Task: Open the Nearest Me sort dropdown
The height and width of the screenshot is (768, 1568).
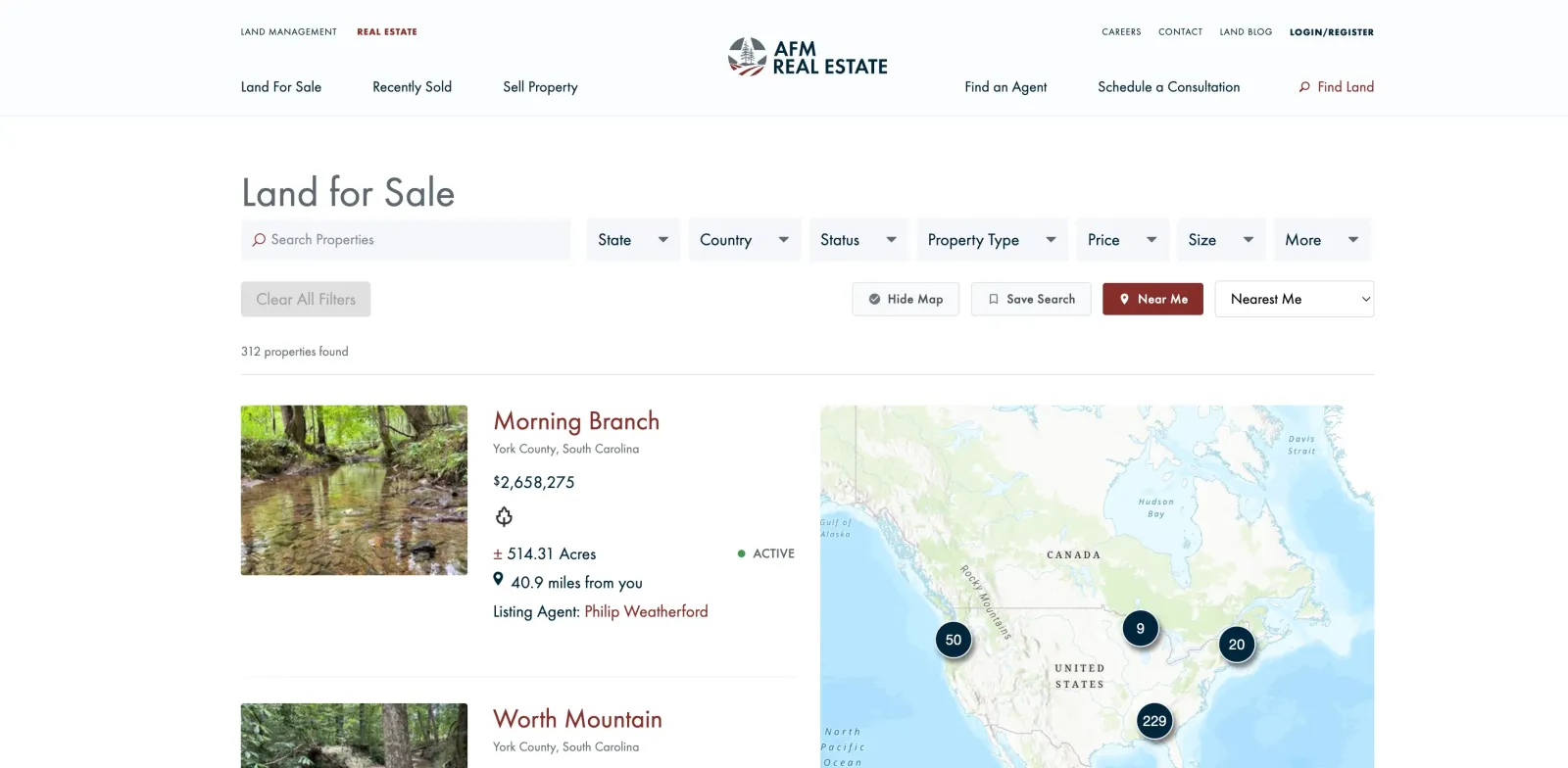Action: 1295,299
